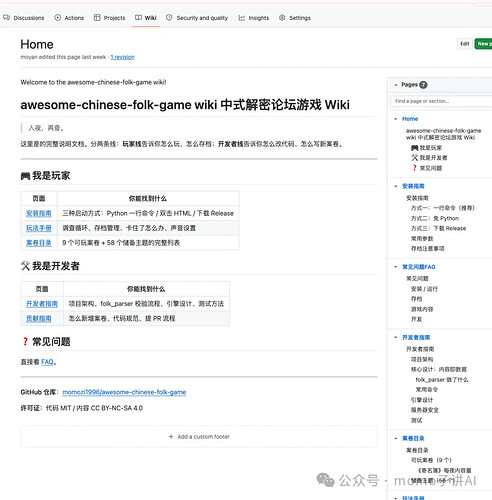Collapse the Home section in the sidebar

coord(396,119)
